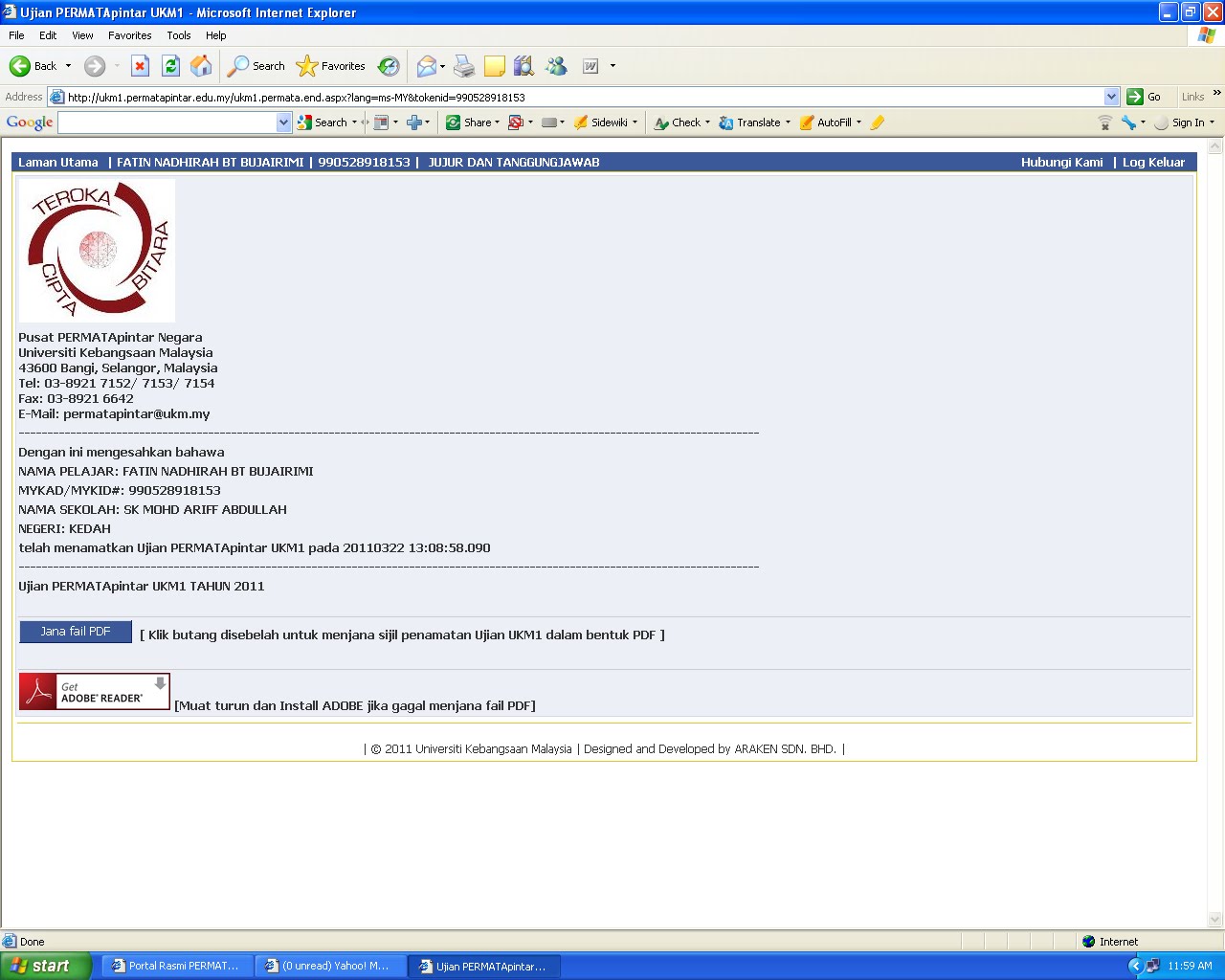The image size is (1225, 980).
Task: Go to the browser Home page
Action: click(x=201, y=66)
